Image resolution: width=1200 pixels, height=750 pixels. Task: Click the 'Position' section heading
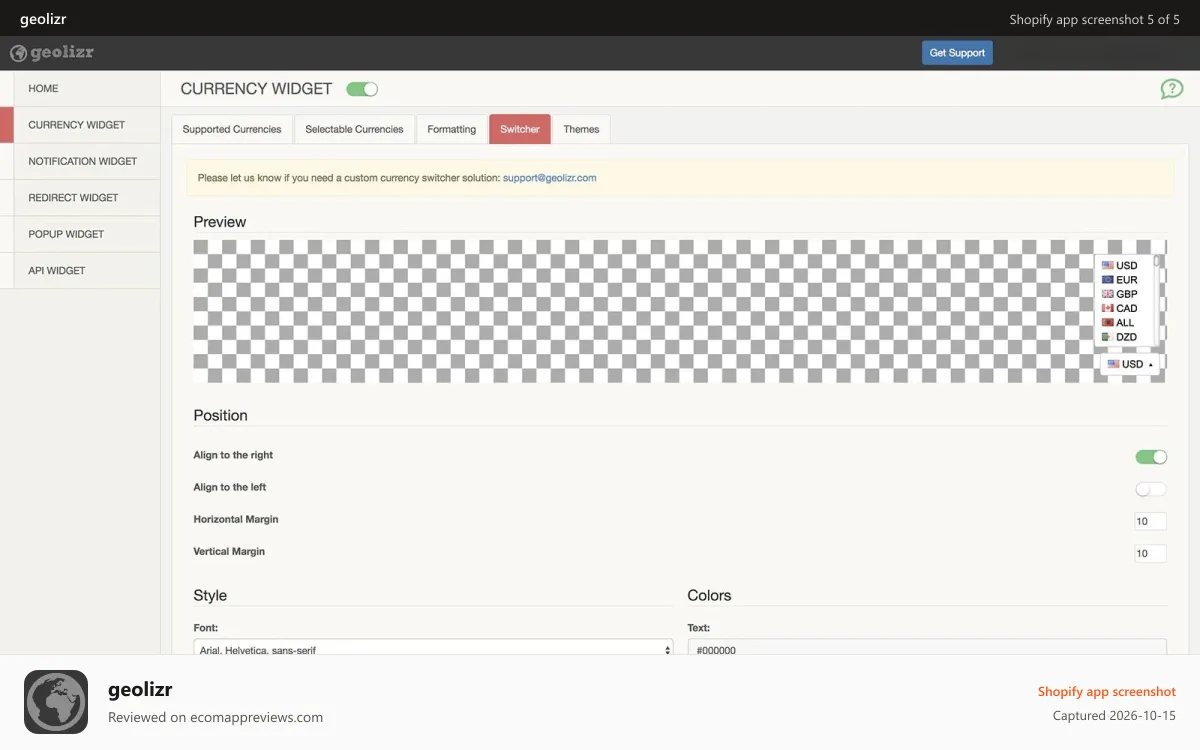pos(221,415)
